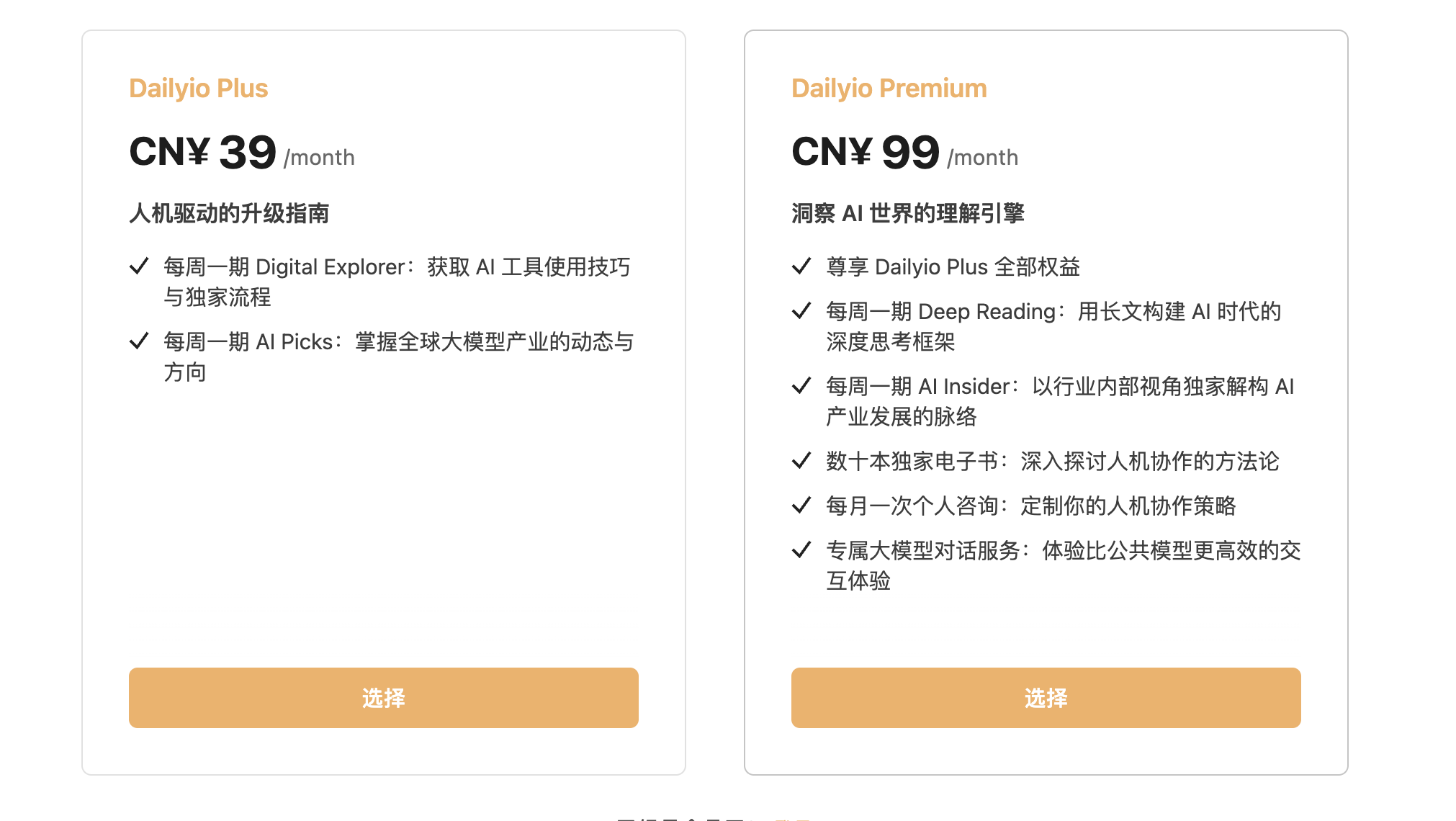Select the Dailyio Premium plan button

click(1046, 697)
